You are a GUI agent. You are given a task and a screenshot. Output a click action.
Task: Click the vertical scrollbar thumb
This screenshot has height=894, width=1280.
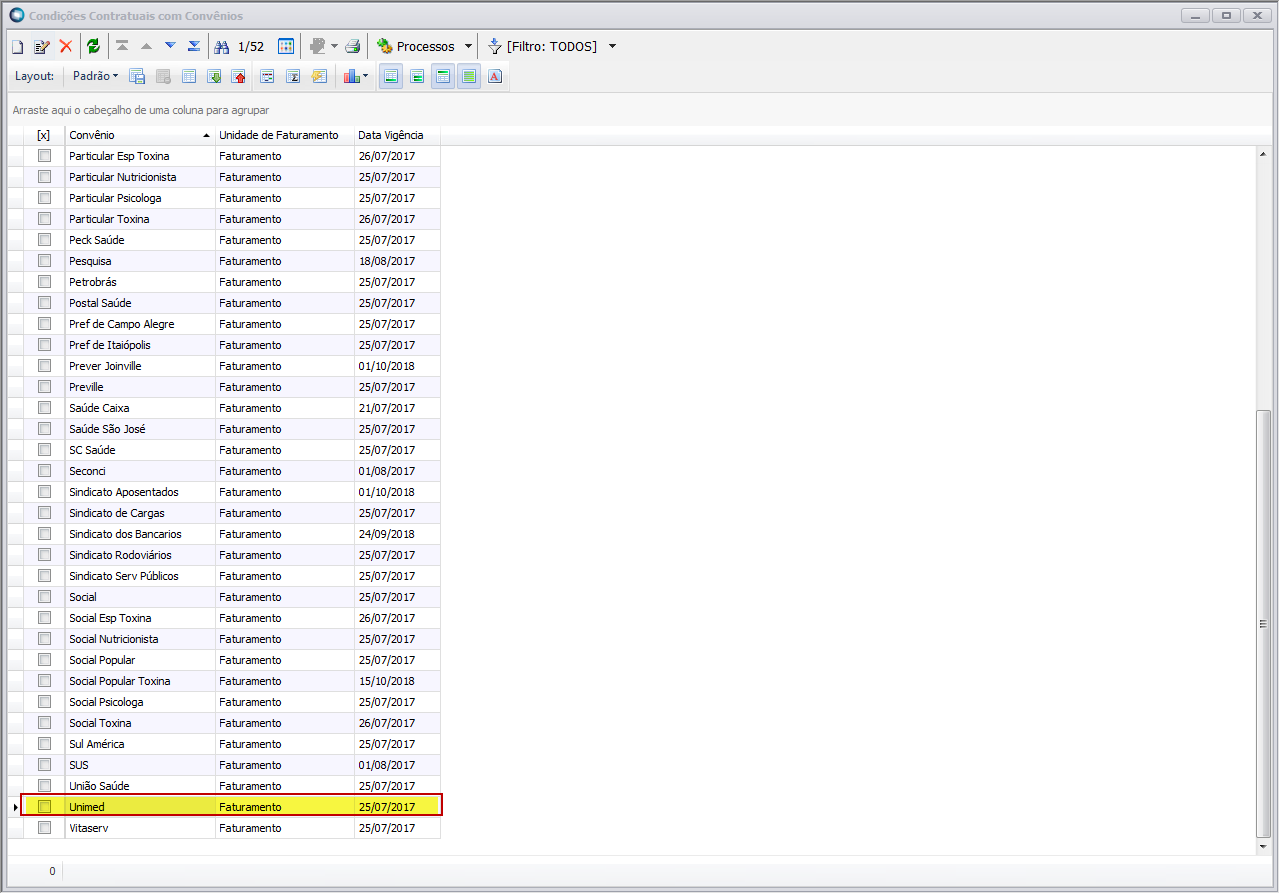1263,623
